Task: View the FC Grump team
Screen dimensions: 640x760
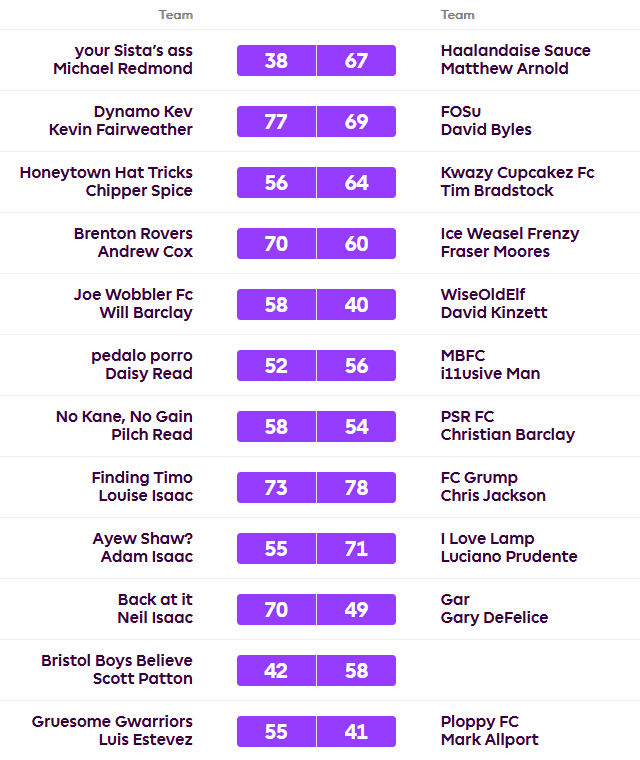Action: point(479,478)
